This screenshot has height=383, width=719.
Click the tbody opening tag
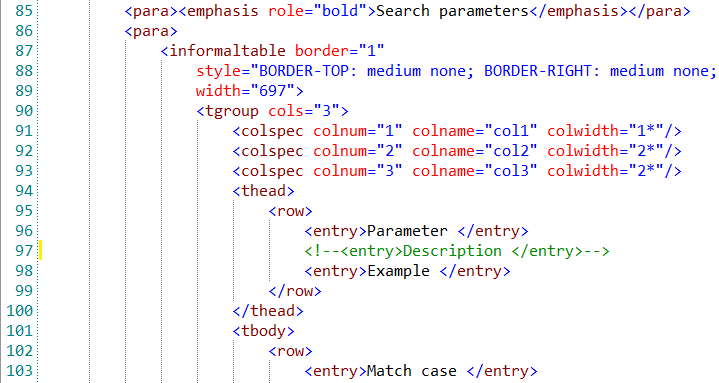[264, 331]
